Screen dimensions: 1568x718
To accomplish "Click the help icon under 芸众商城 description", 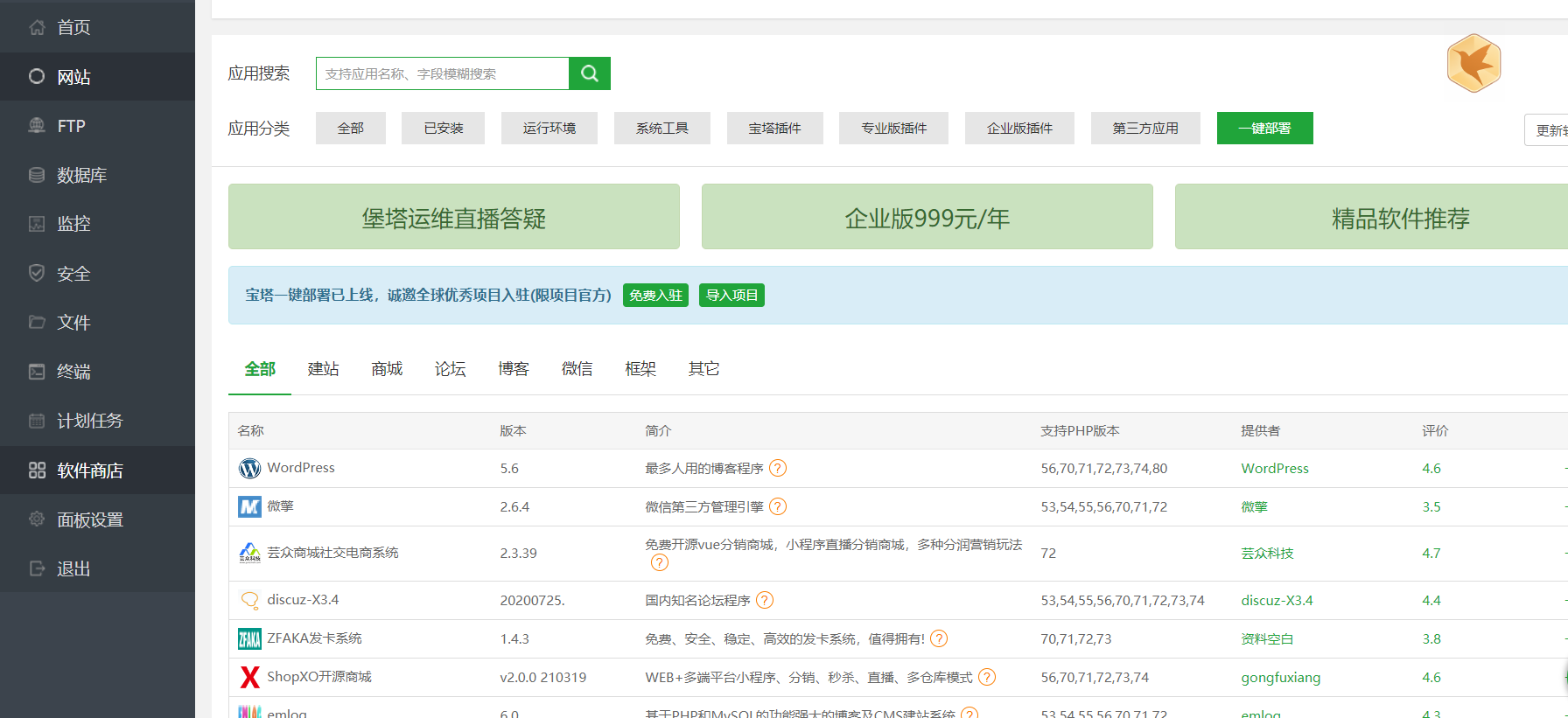I will (660, 563).
